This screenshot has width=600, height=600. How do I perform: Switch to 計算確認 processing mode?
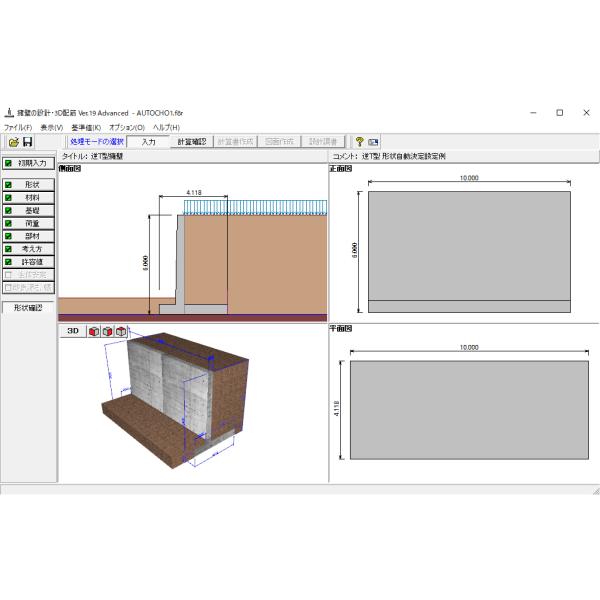pyautogui.click(x=190, y=142)
